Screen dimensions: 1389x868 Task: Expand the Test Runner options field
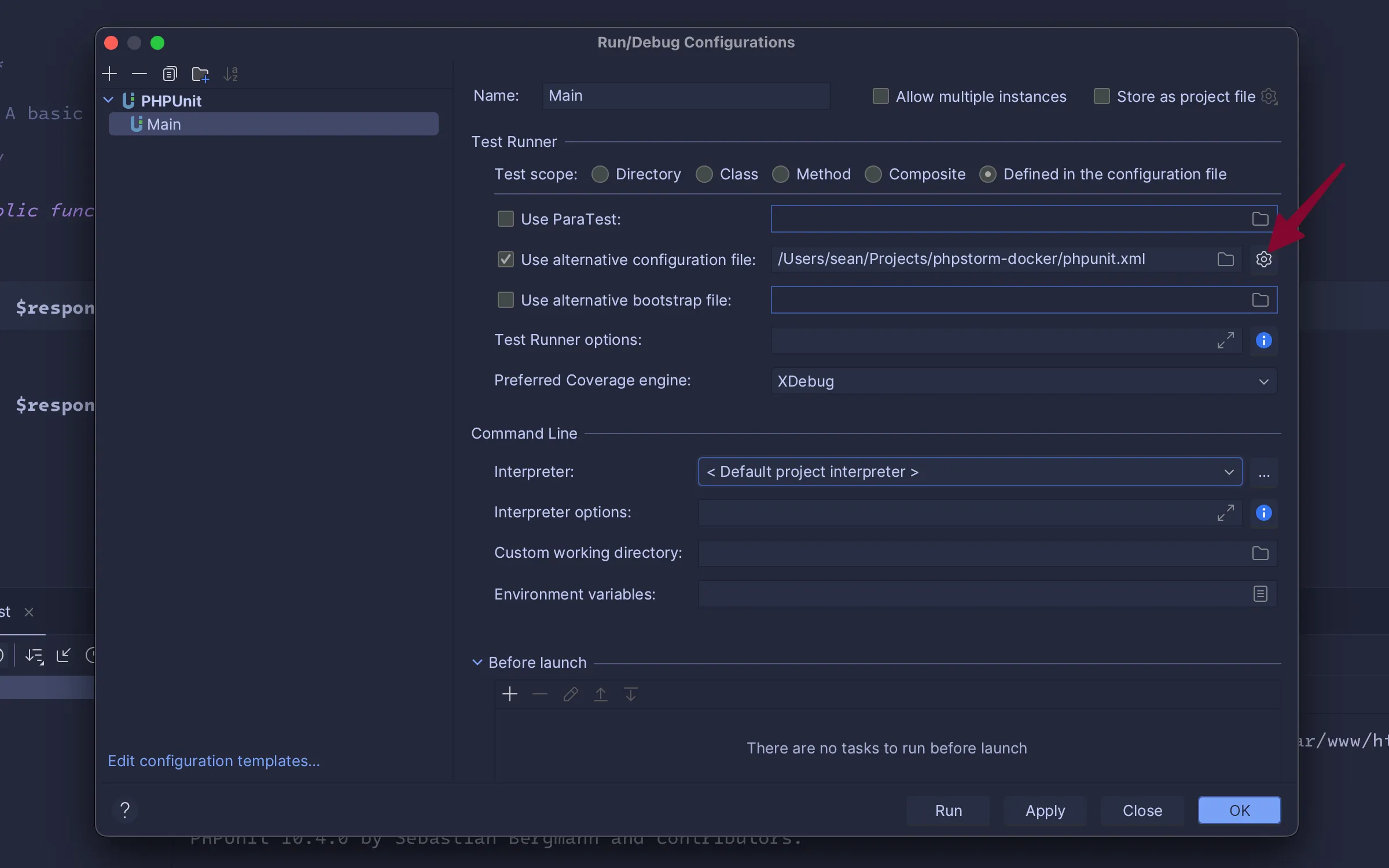click(x=1225, y=340)
